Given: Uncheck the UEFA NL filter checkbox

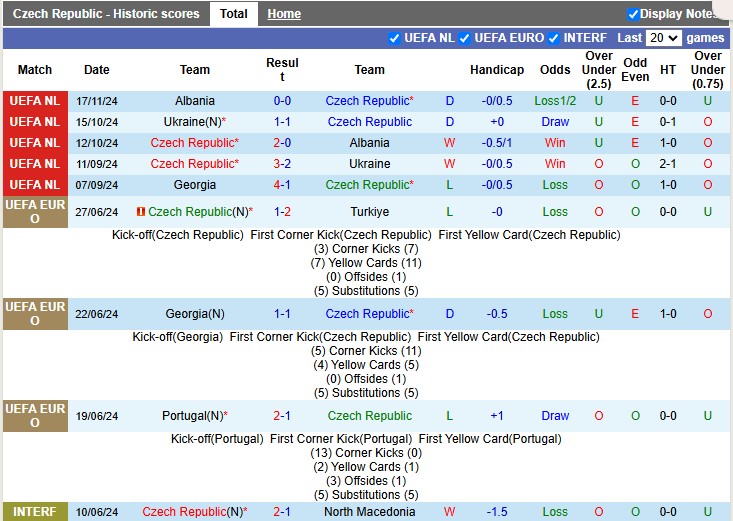Looking at the screenshot, I should [393, 38].
